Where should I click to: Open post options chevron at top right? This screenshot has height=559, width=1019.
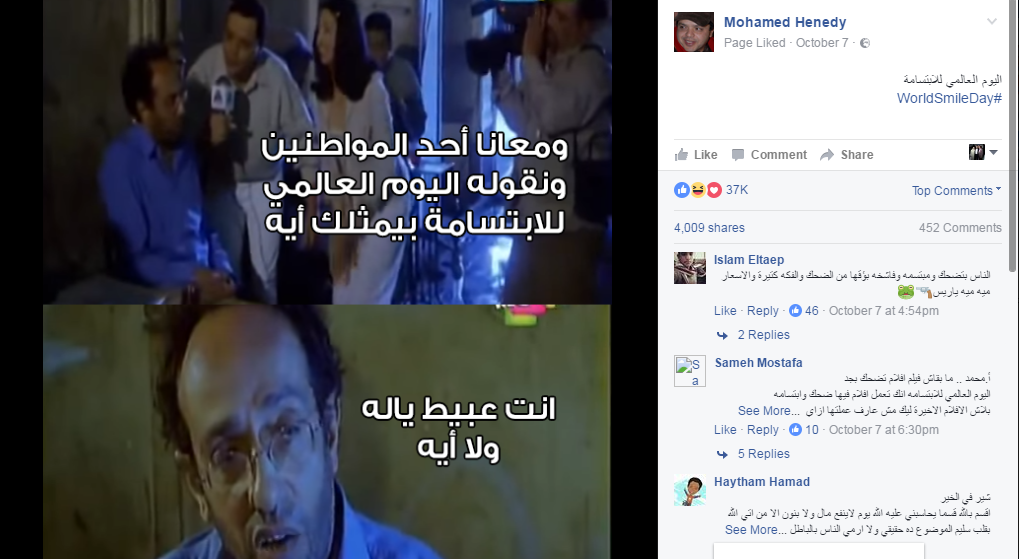tap(992, 21)
